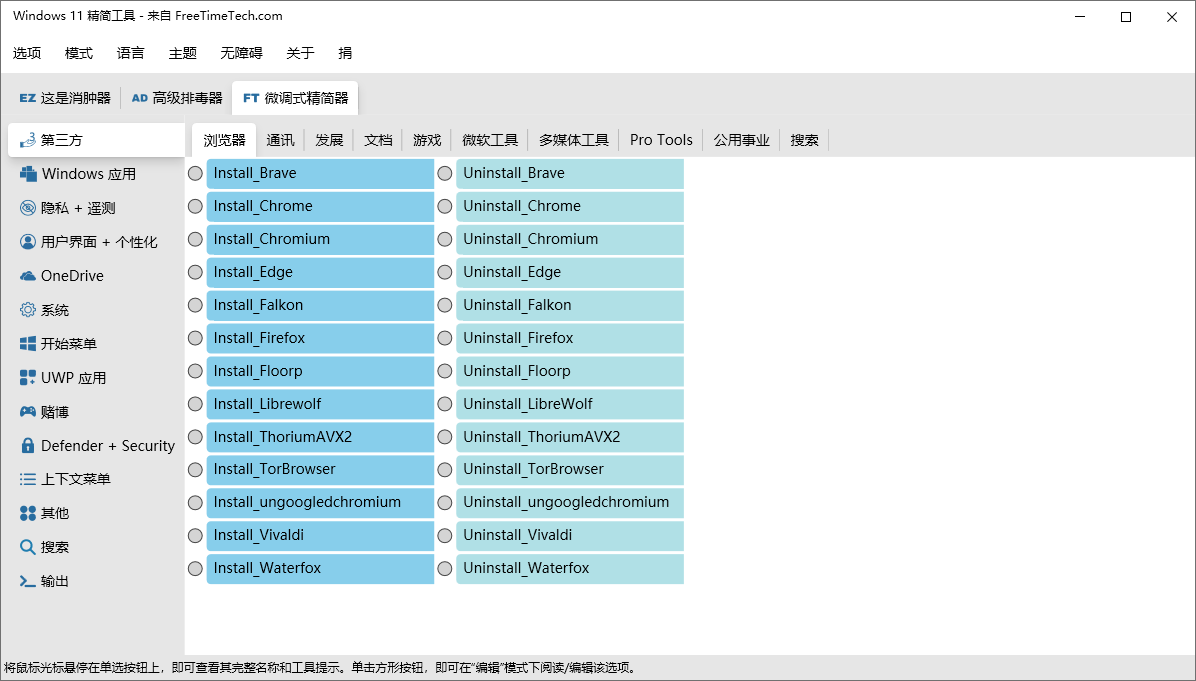
Task: Click the UWP 应用 tiles icon
Action: pyautogui.click(x=28, y=377)
